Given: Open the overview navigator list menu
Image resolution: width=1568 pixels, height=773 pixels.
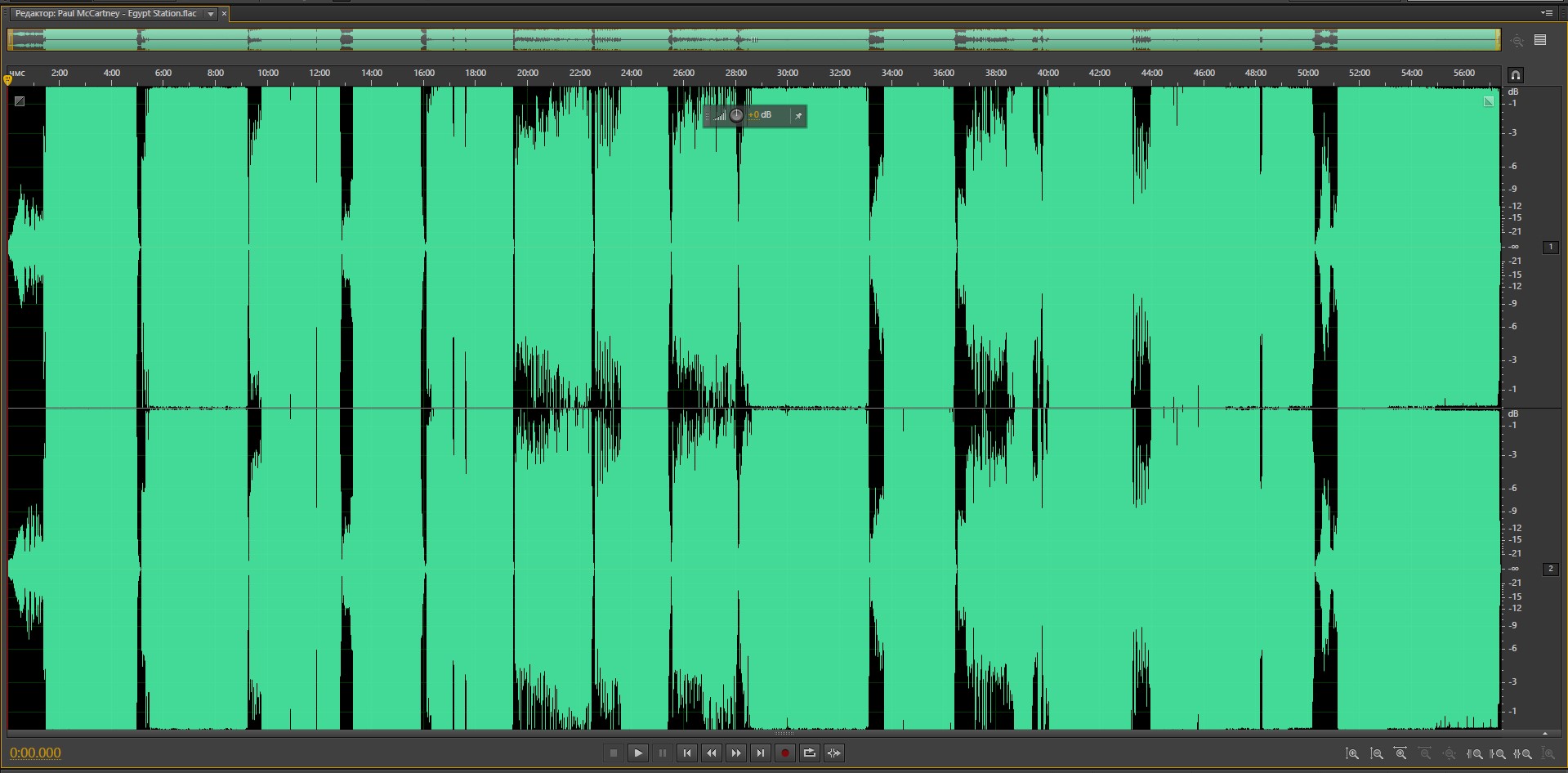Looking at the screenshot, I should click(1540, 40).
